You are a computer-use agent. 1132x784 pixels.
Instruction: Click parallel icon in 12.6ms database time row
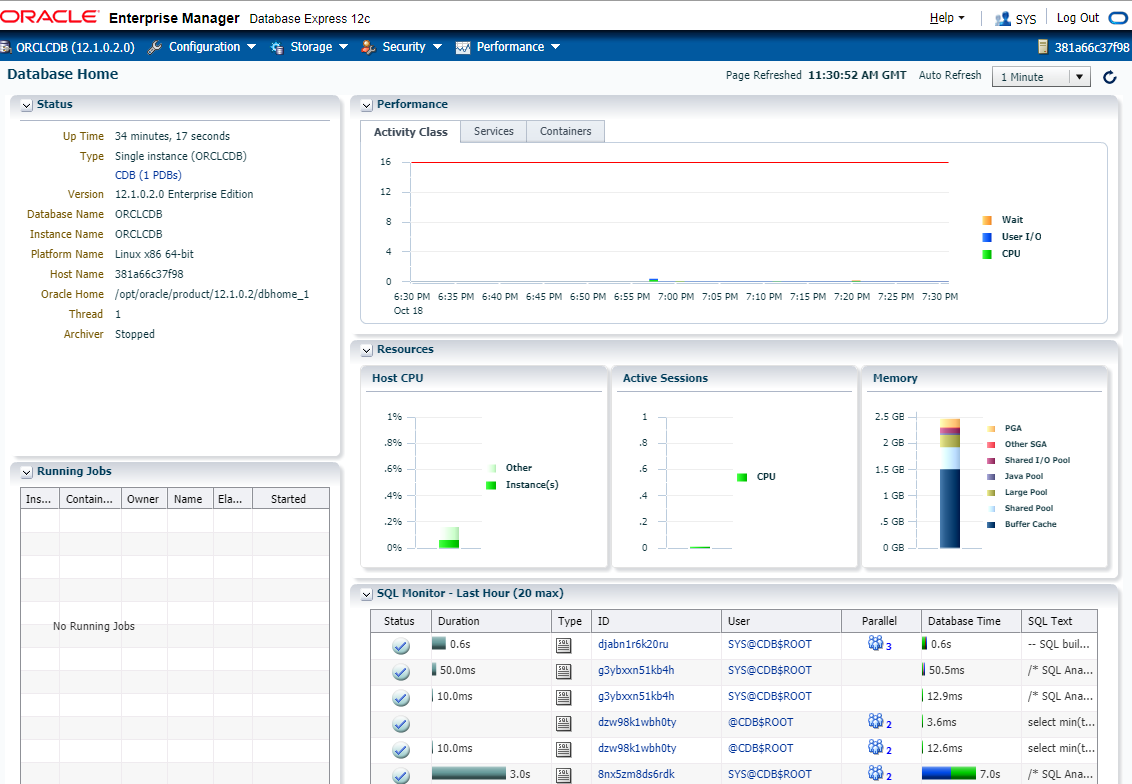[876, 746]
